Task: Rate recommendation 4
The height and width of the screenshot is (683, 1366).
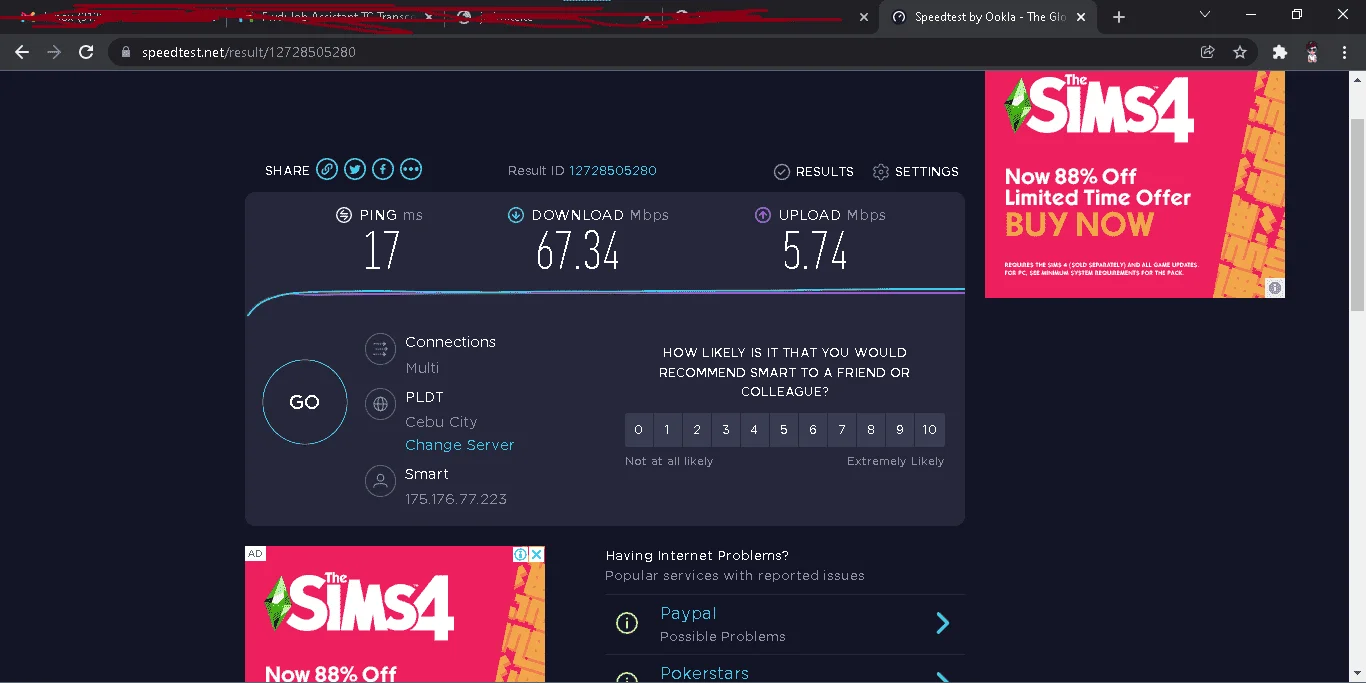Action: tap(754, 430)
